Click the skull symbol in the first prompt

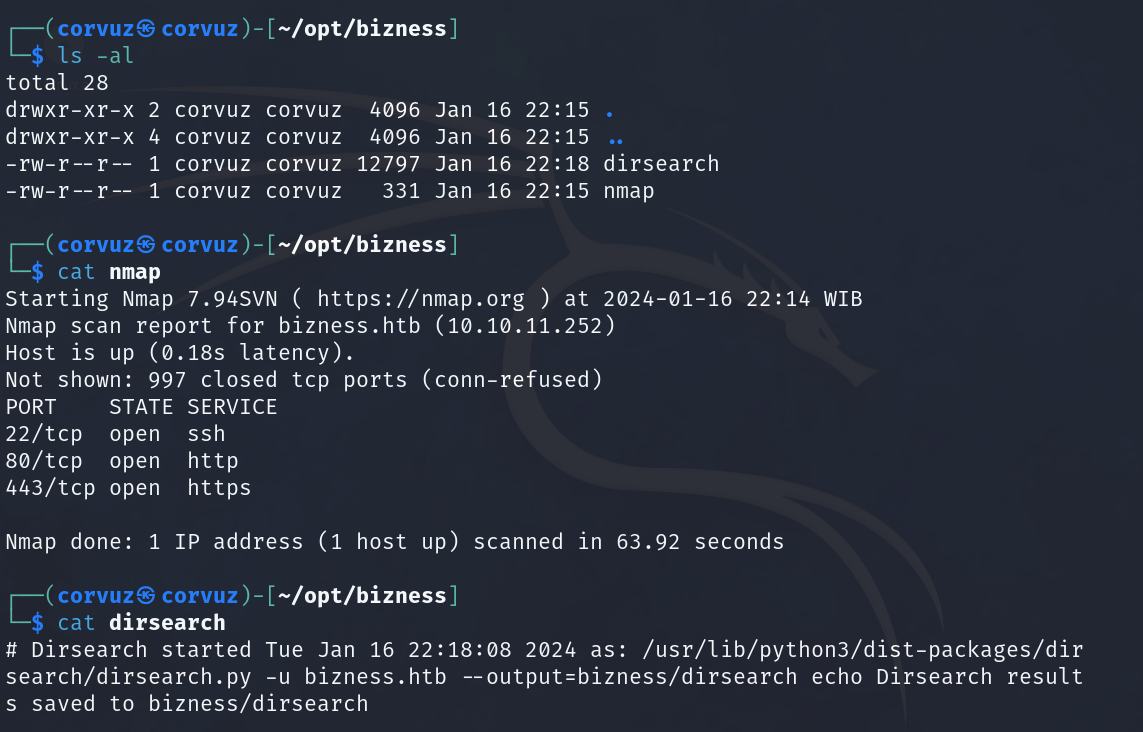coord(147,29)
